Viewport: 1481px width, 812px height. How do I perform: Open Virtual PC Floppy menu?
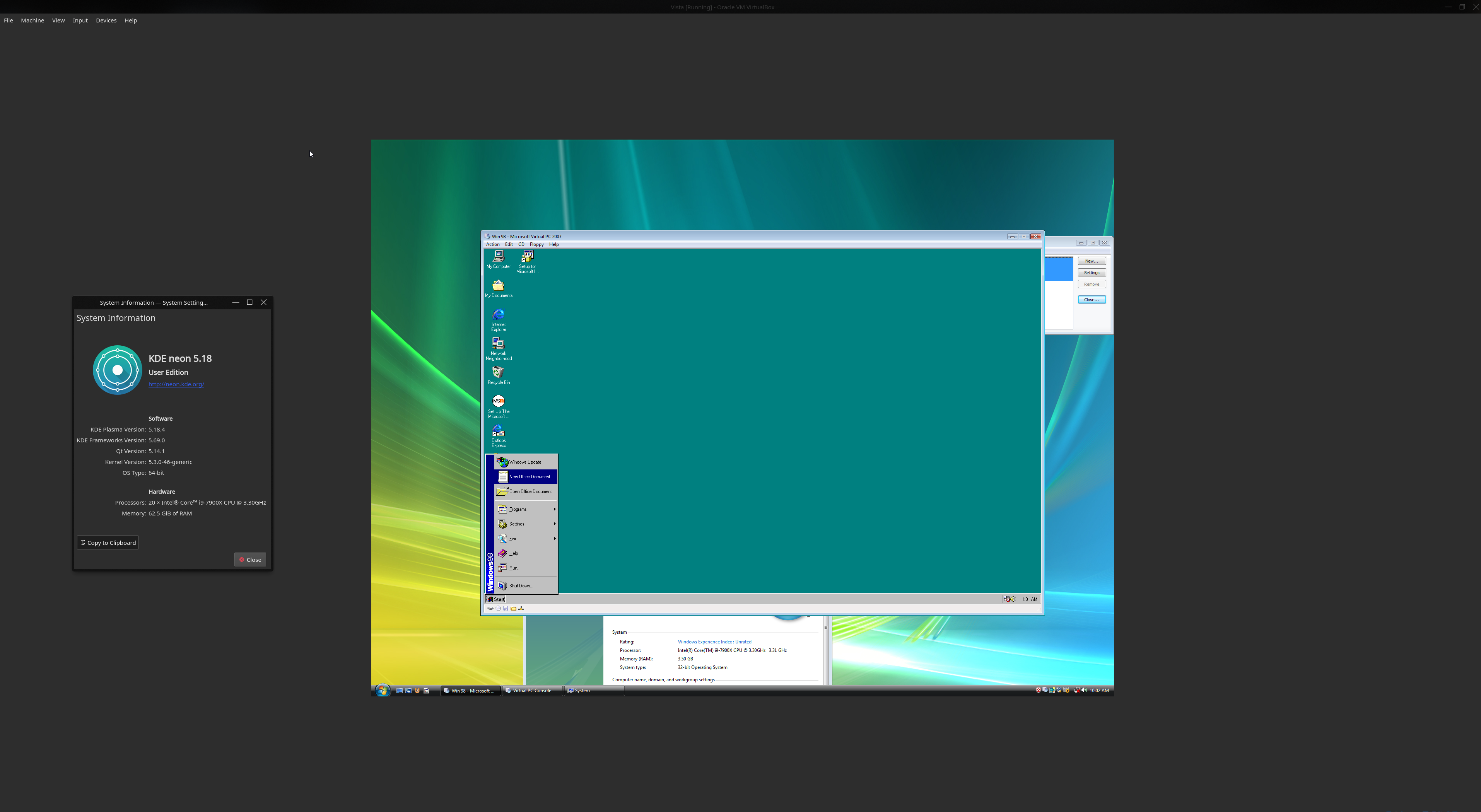(536, 244)
